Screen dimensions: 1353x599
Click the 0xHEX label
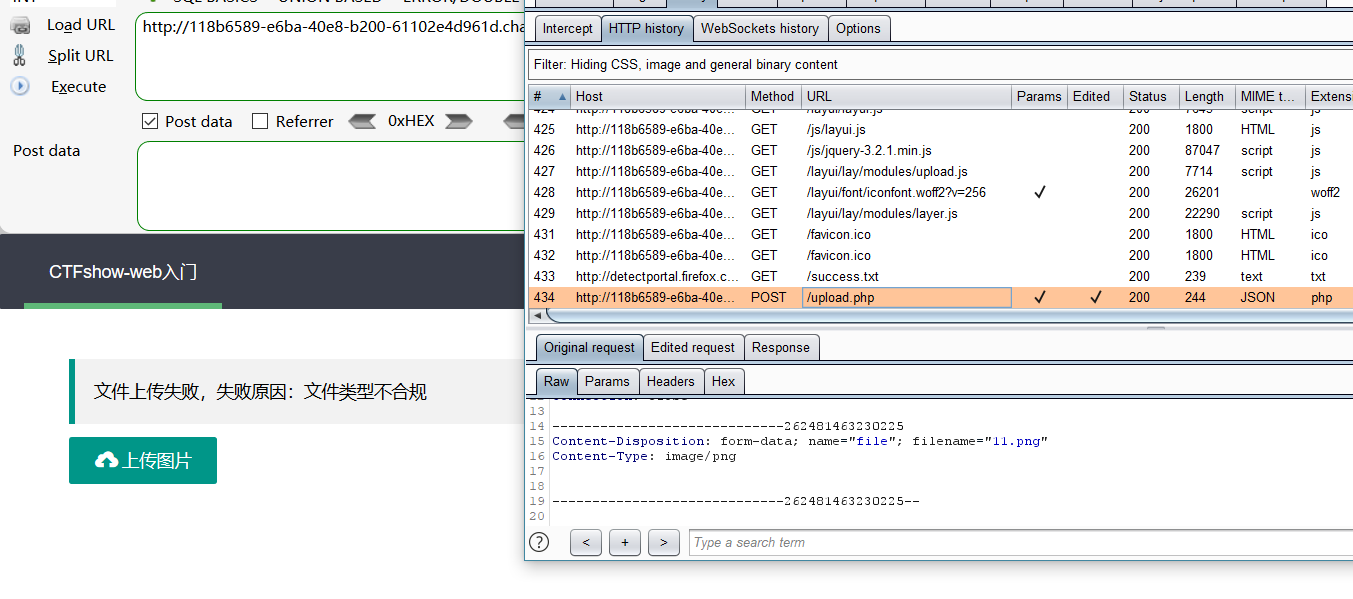[x=411, y=121]
